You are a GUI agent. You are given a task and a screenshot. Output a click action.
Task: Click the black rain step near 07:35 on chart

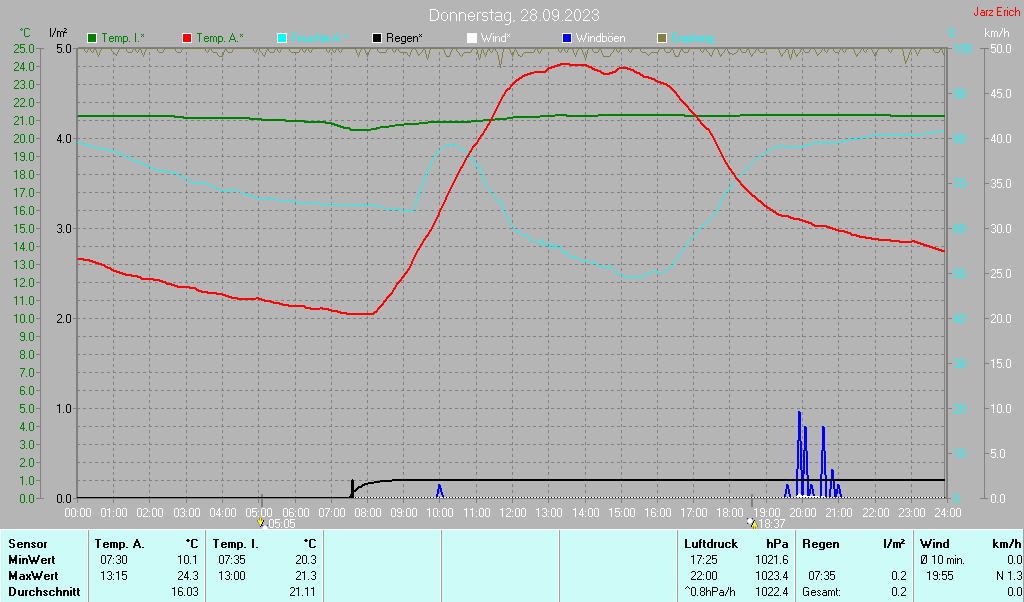click(353, 489)
